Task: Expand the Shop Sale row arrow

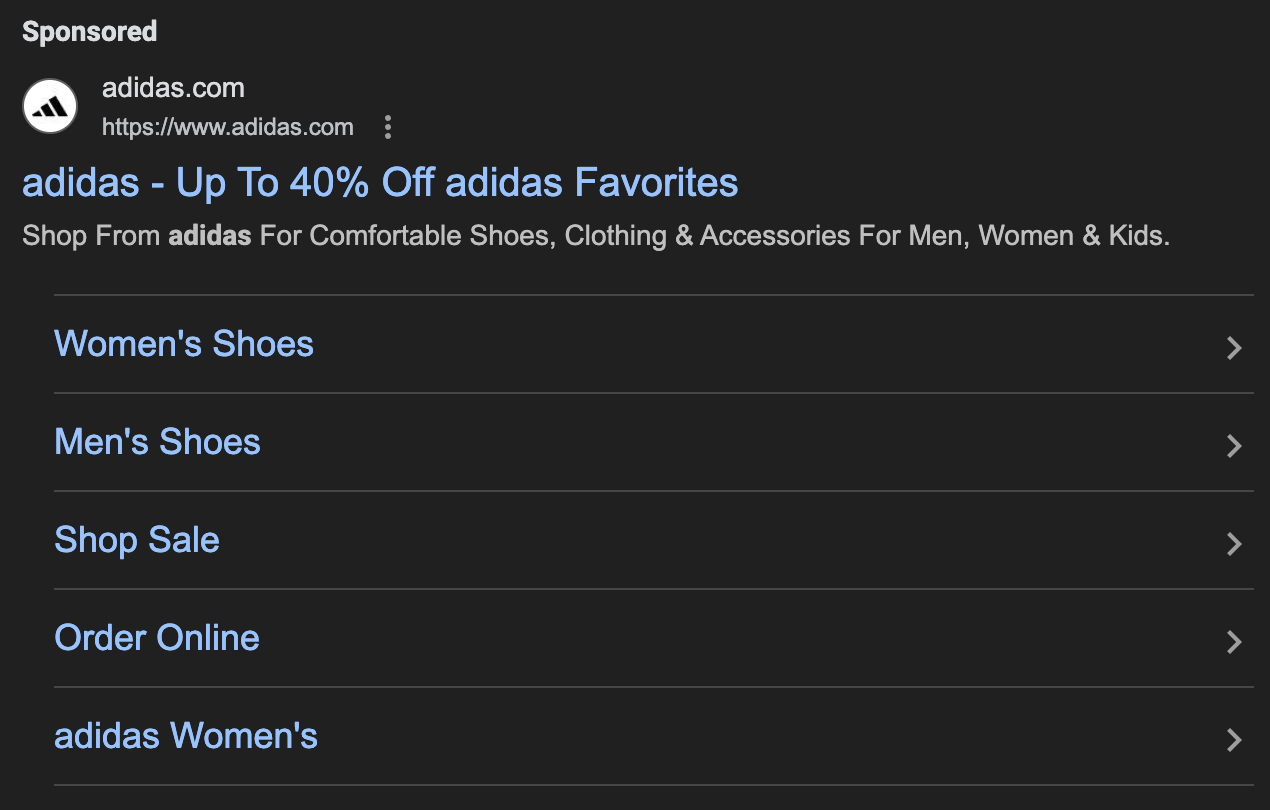Action: 1234,543
